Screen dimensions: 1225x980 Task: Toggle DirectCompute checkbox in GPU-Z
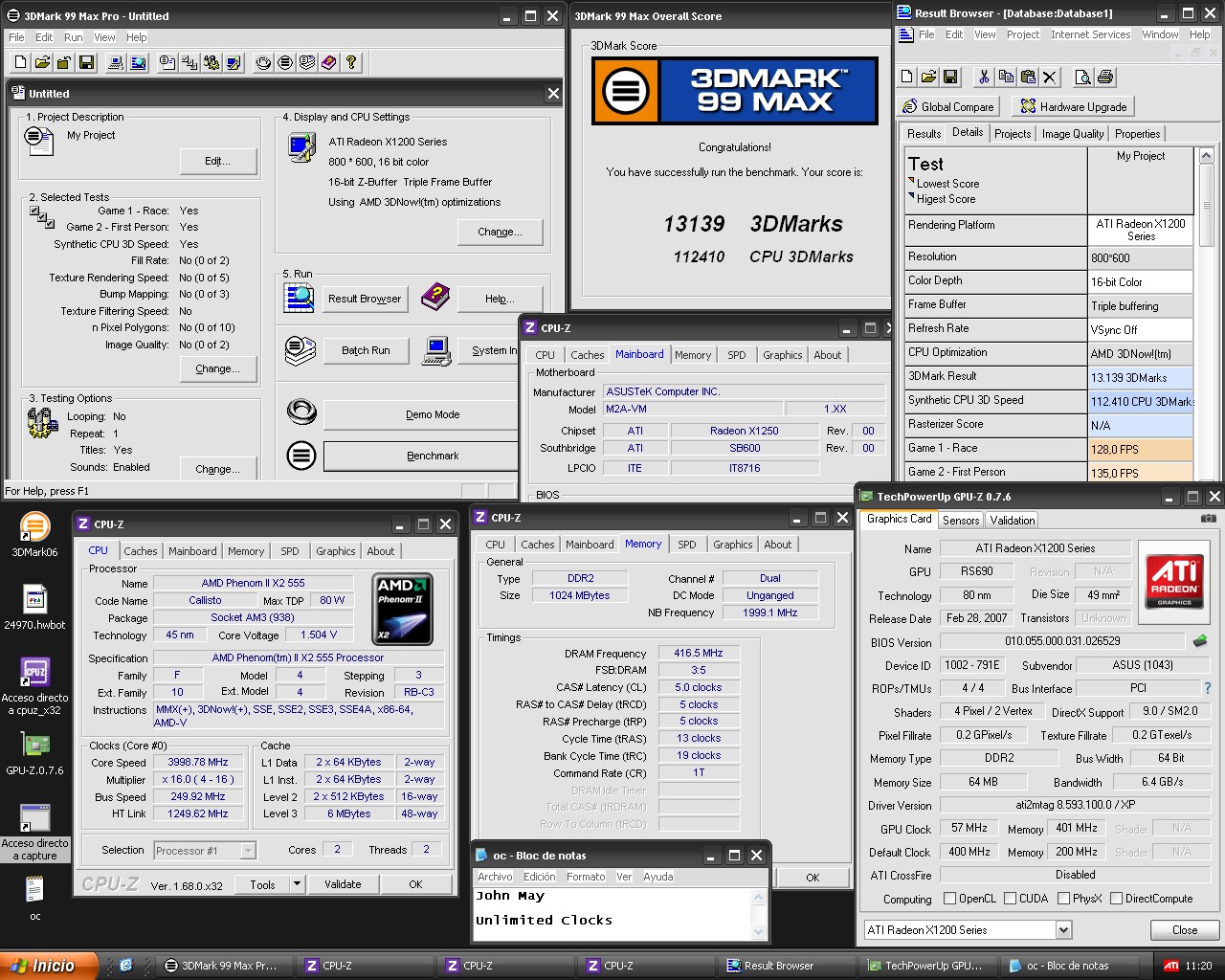point(1116,899)
